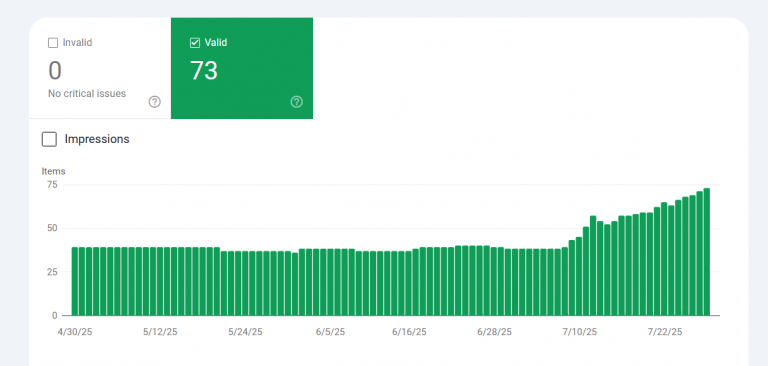The image size is (768, 366).
Task: Click the 7/10/25 date label
Action: (x=579, y=332)
